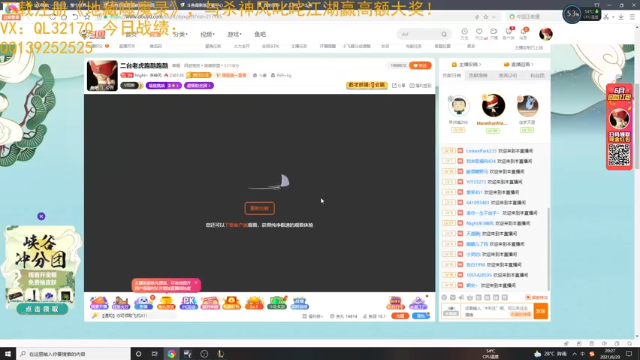Expand the 分类 dropdown in navigation
Image resolution: width=640 pixels, height=360 pixels.
(180, 34)
